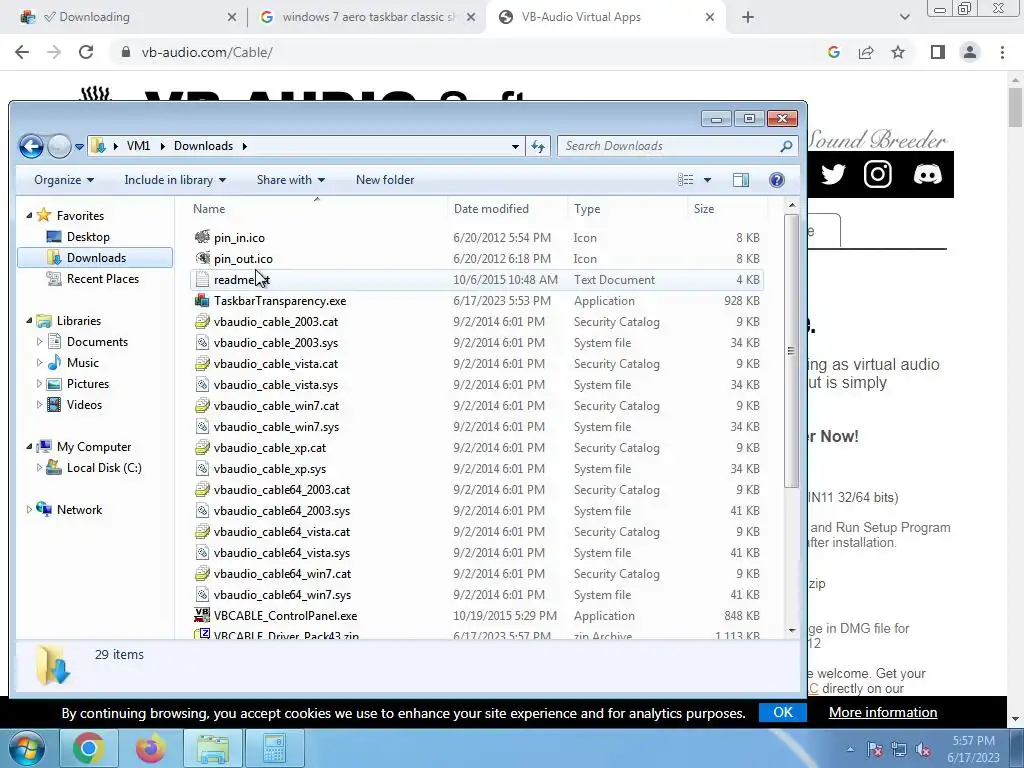Click file list scroll down arrow

[792, 630]
